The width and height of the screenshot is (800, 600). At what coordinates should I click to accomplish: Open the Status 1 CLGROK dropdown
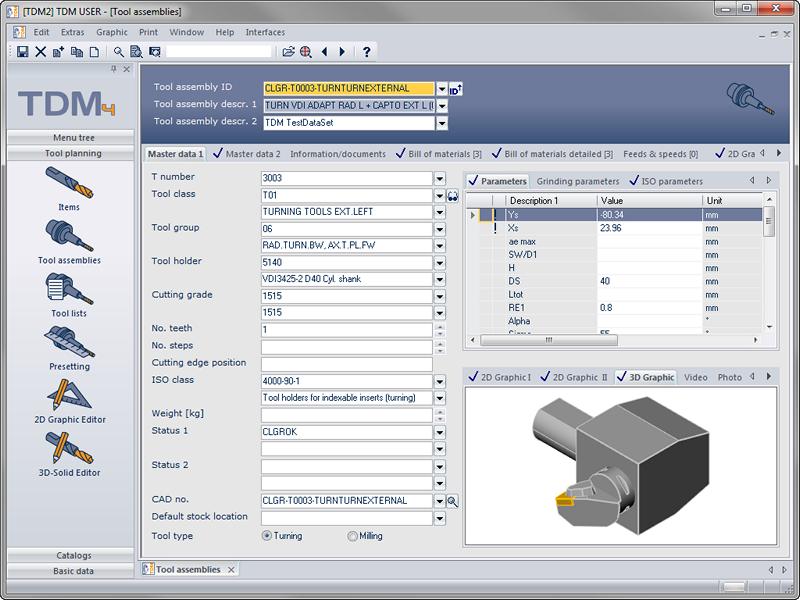[439, 432]
